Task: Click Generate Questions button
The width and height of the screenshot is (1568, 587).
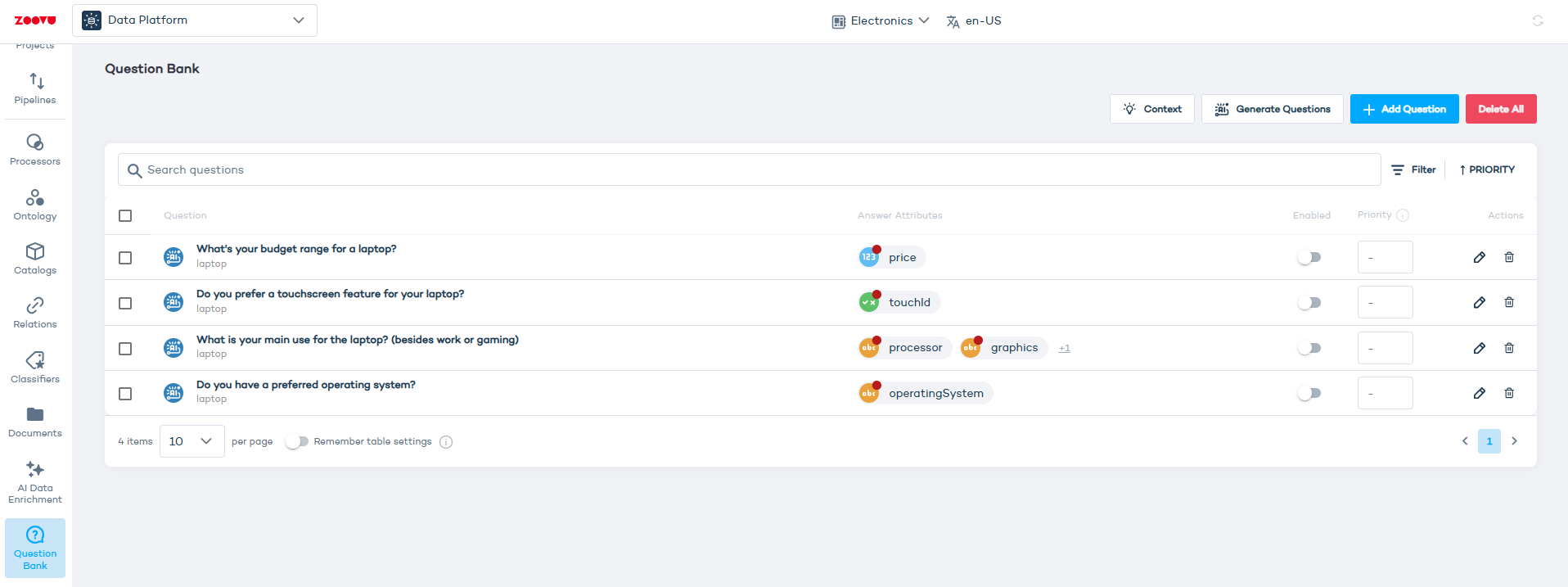Action: pos(1272,109)
